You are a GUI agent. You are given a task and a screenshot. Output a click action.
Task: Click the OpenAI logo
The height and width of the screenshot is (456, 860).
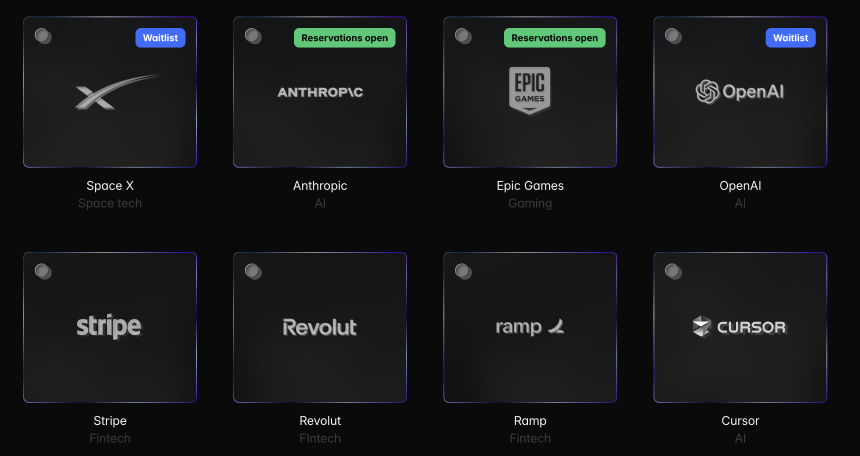pyautogui.click(x=740, y=92)
